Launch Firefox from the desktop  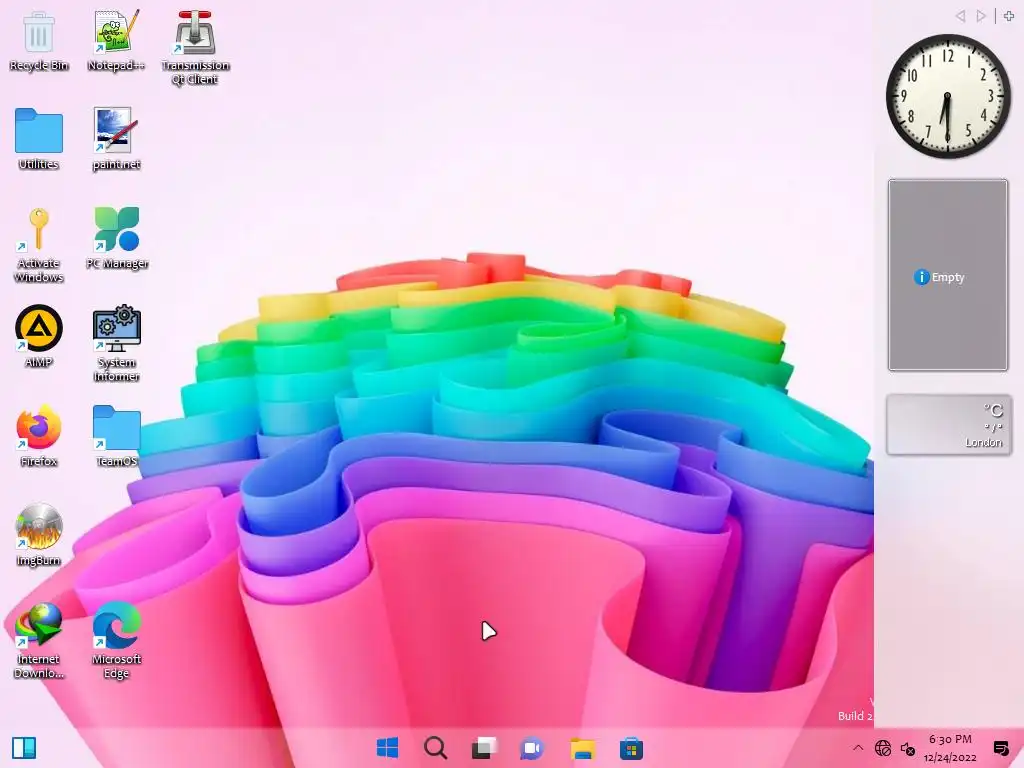click(x=39, y=436)
